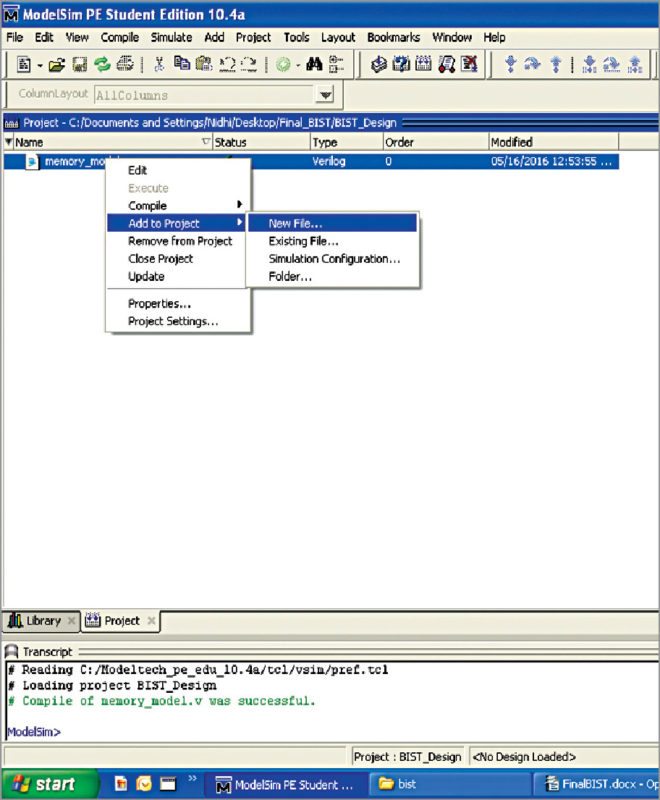Click the Print icon in the toolbar
This screenshot has height=800, width=660.
click(124, 64)
